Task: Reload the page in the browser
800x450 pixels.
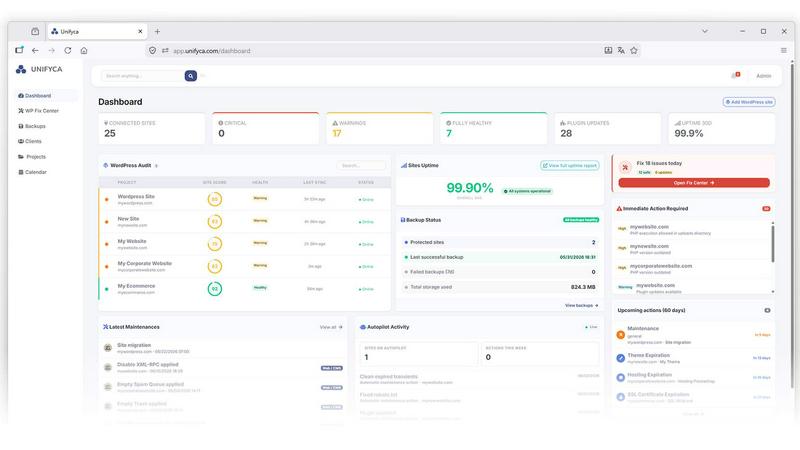Action: tap(67, 51)
